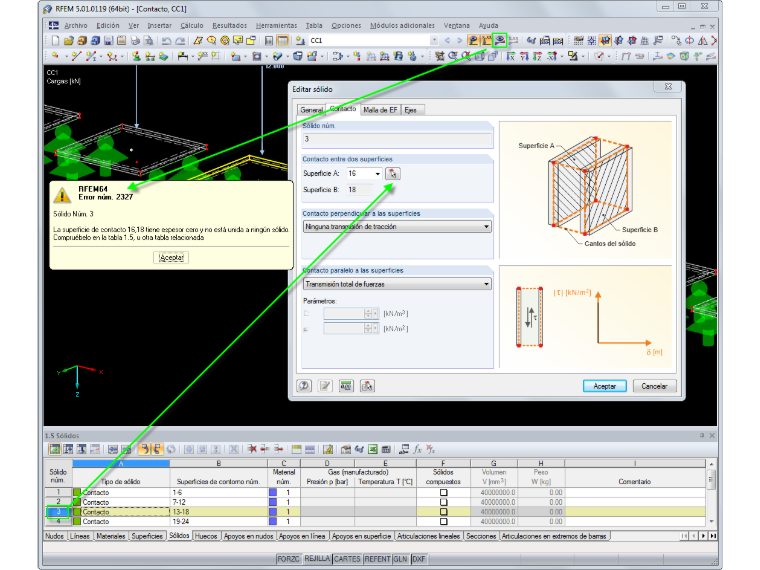This screenshot has height=570, width=760.
Task: Click the highlighted results view icon in top toolbar
Action: point(499,40)
